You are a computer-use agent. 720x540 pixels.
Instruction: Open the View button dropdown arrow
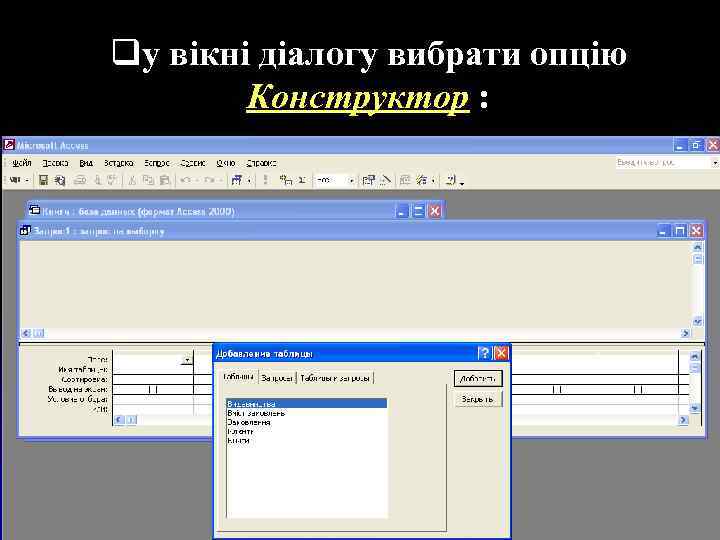coord(27,180)
